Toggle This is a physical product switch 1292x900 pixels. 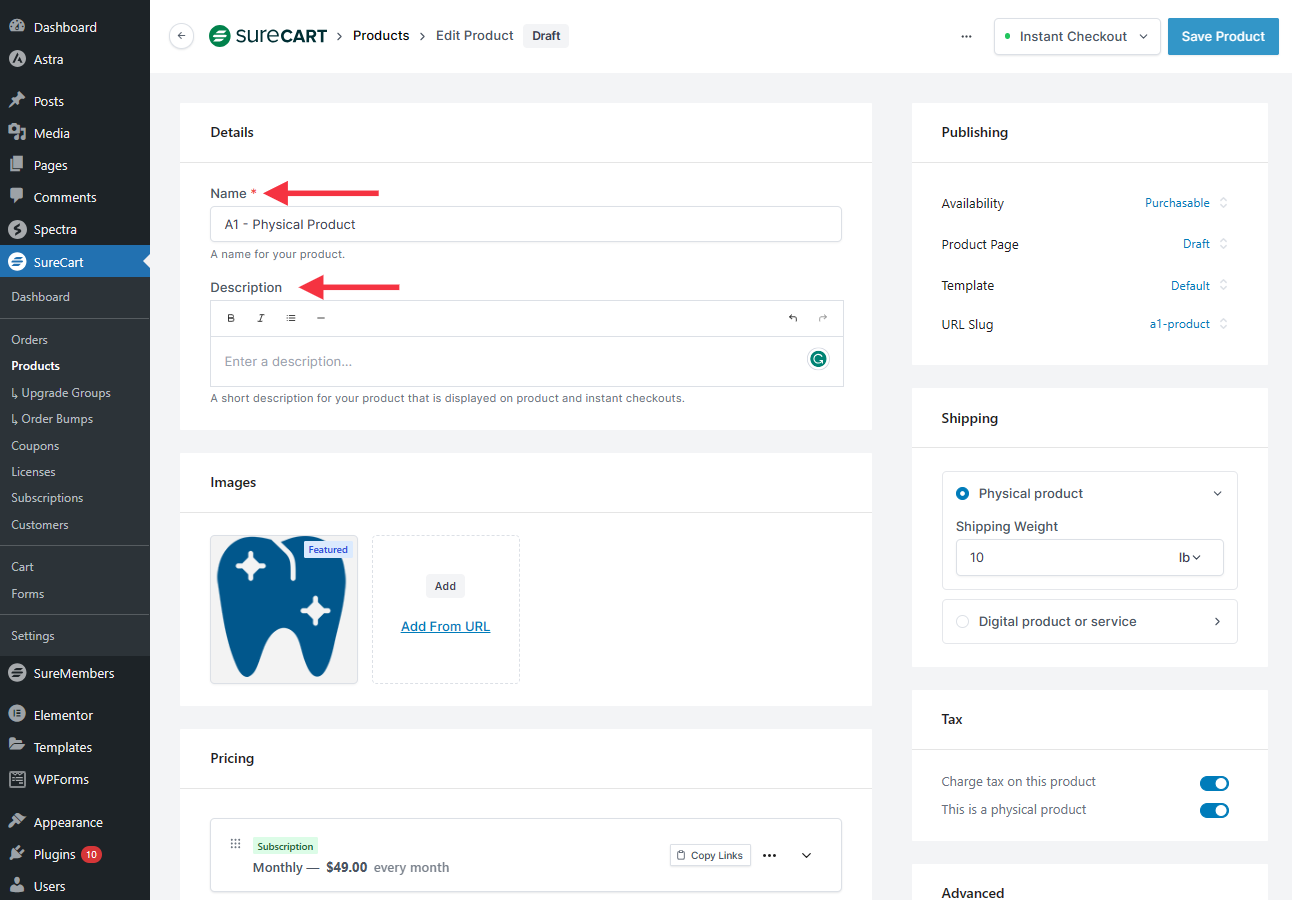[1214, 810]
